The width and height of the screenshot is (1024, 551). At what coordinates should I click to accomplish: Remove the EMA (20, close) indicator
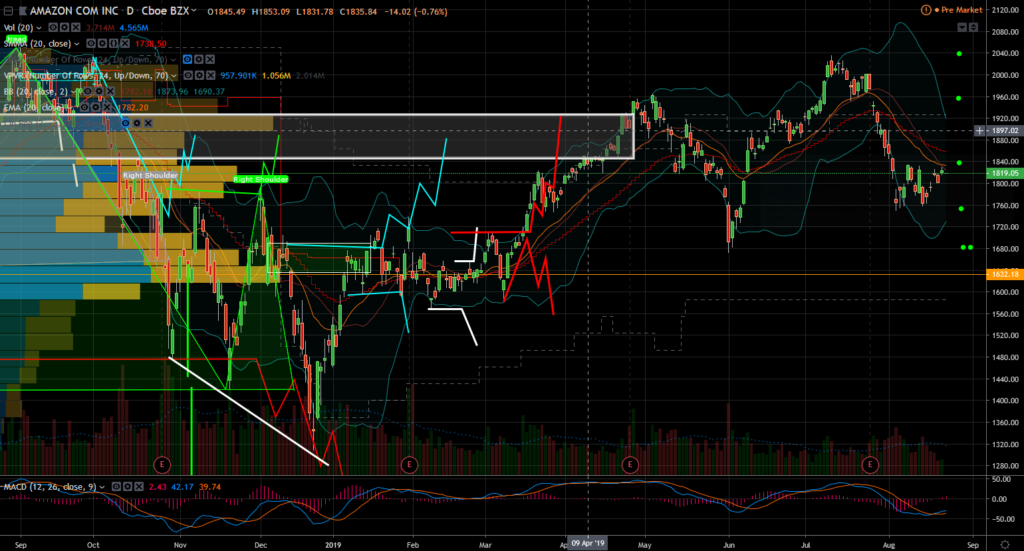[106, 107]
